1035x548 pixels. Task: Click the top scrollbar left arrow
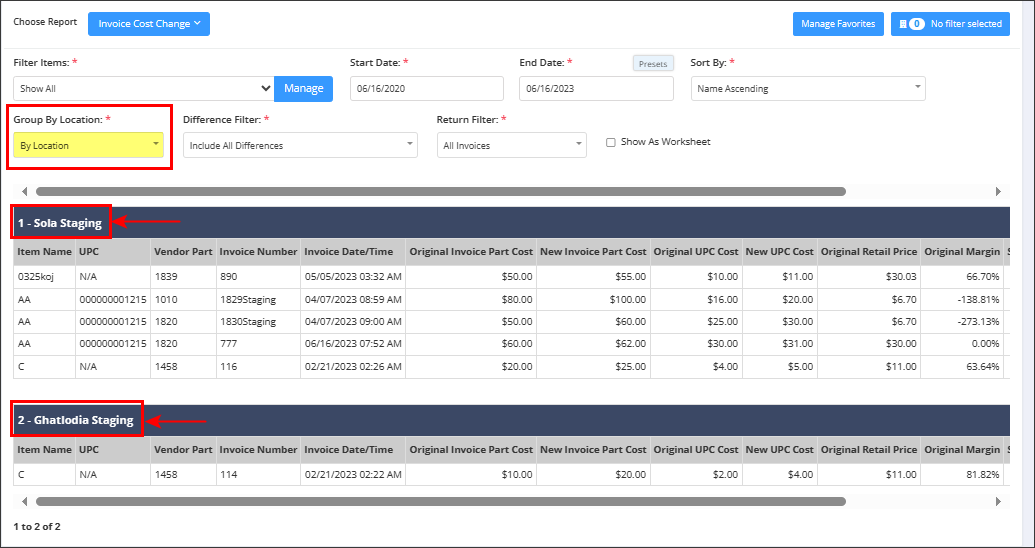24,191
